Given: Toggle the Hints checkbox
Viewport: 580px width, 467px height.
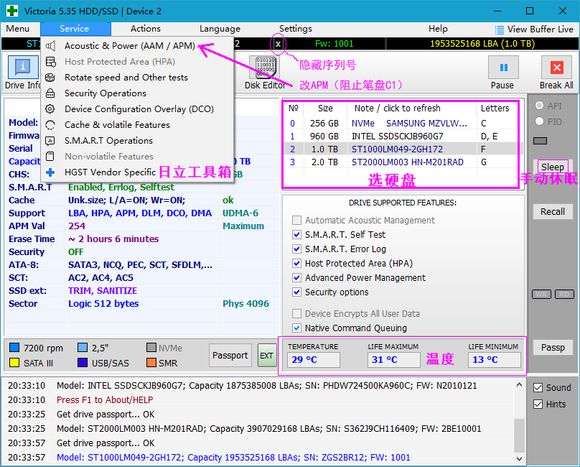Looking at the screenshot, I should coord(538,404).
